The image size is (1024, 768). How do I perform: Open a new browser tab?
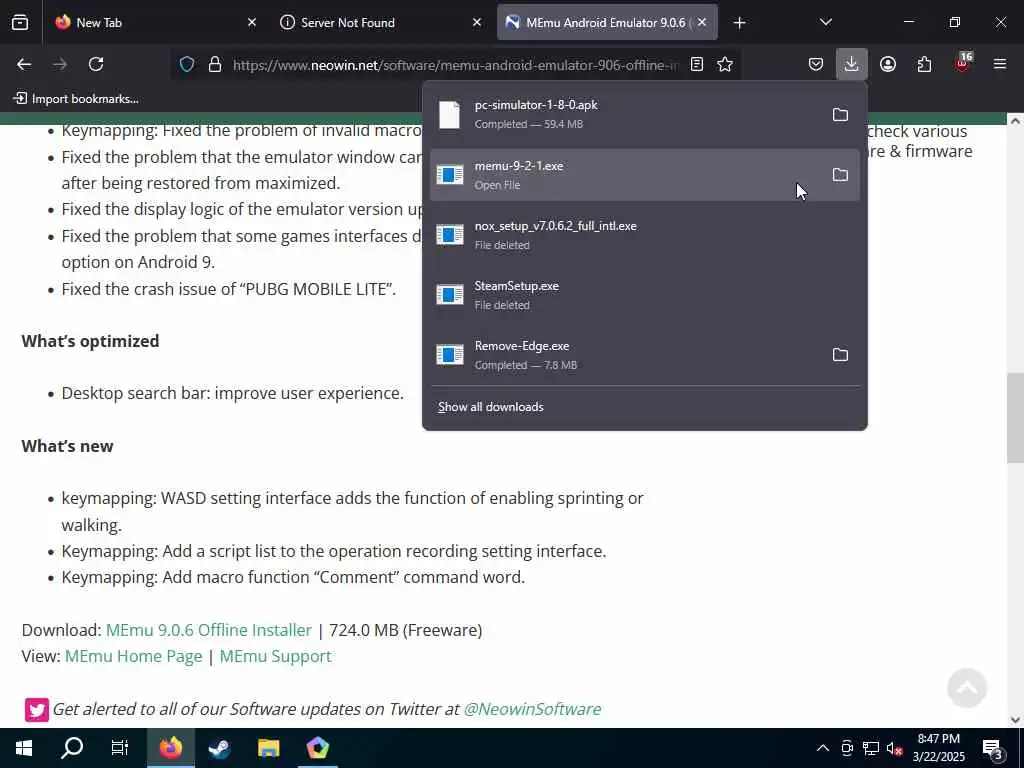(x=739, y=23)
